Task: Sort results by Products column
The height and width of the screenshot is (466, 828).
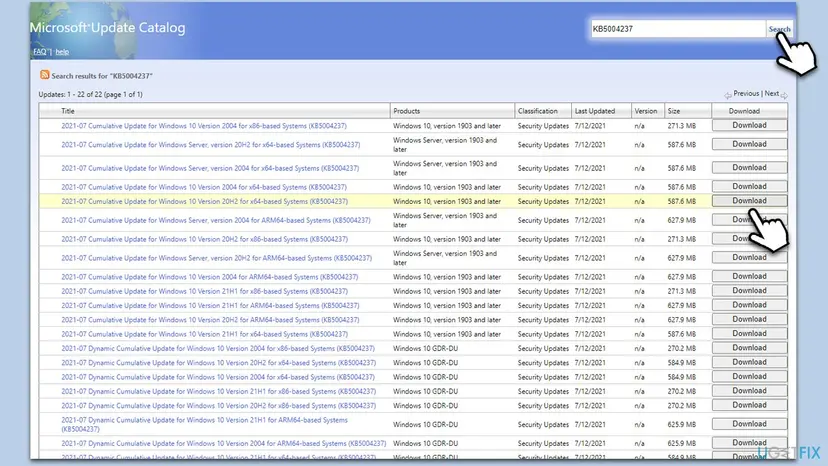Action: (x=407, y=111)
